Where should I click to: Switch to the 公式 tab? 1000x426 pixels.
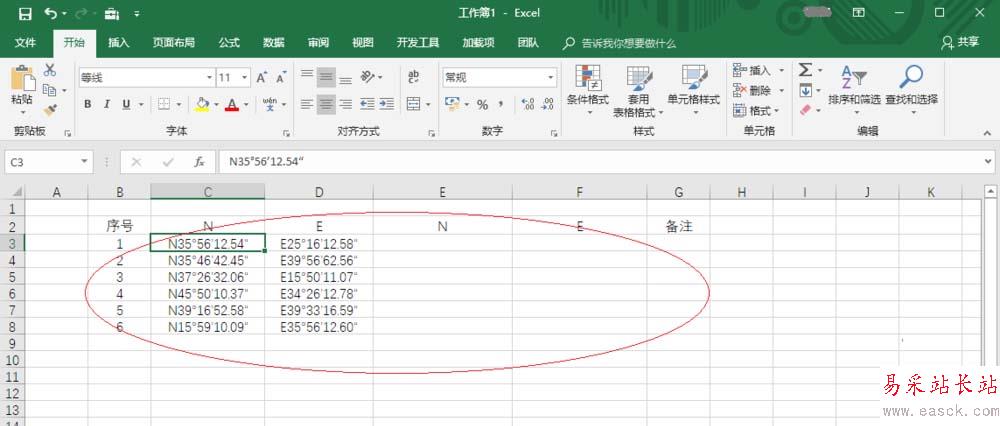coord(229,43)
